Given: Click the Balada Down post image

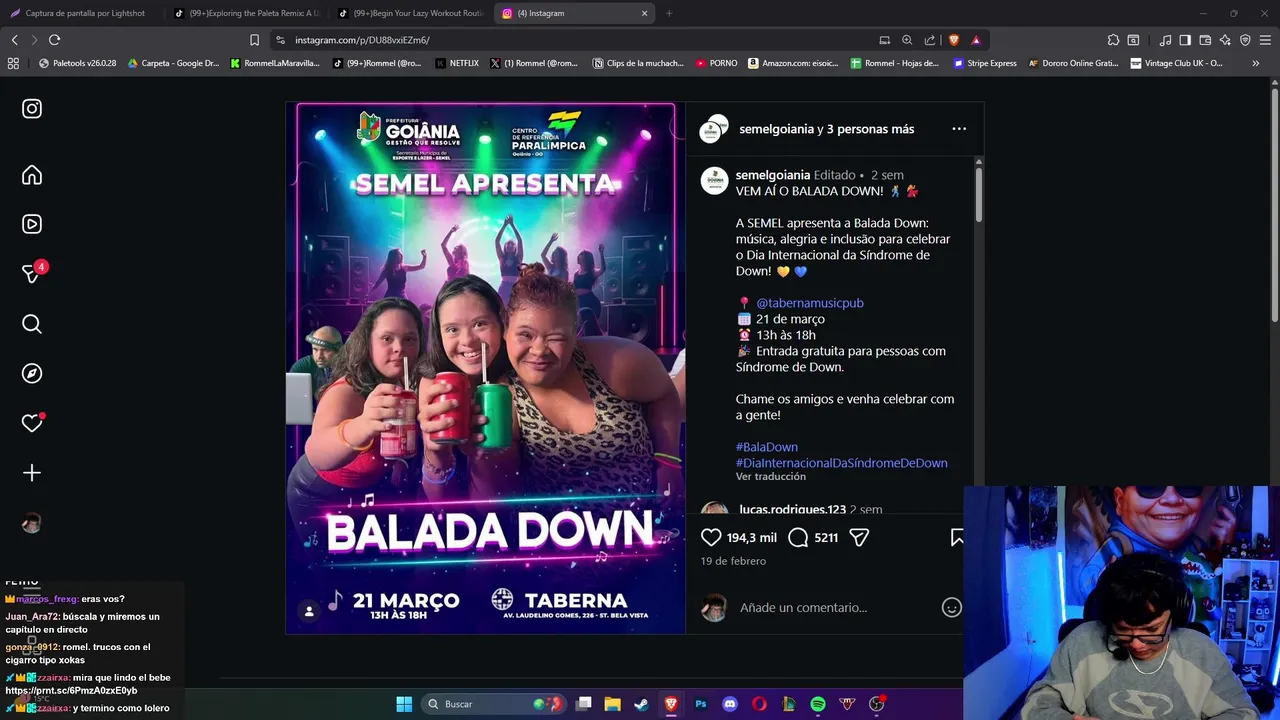Looking at the screenshot, I should [x=485, y=368].
